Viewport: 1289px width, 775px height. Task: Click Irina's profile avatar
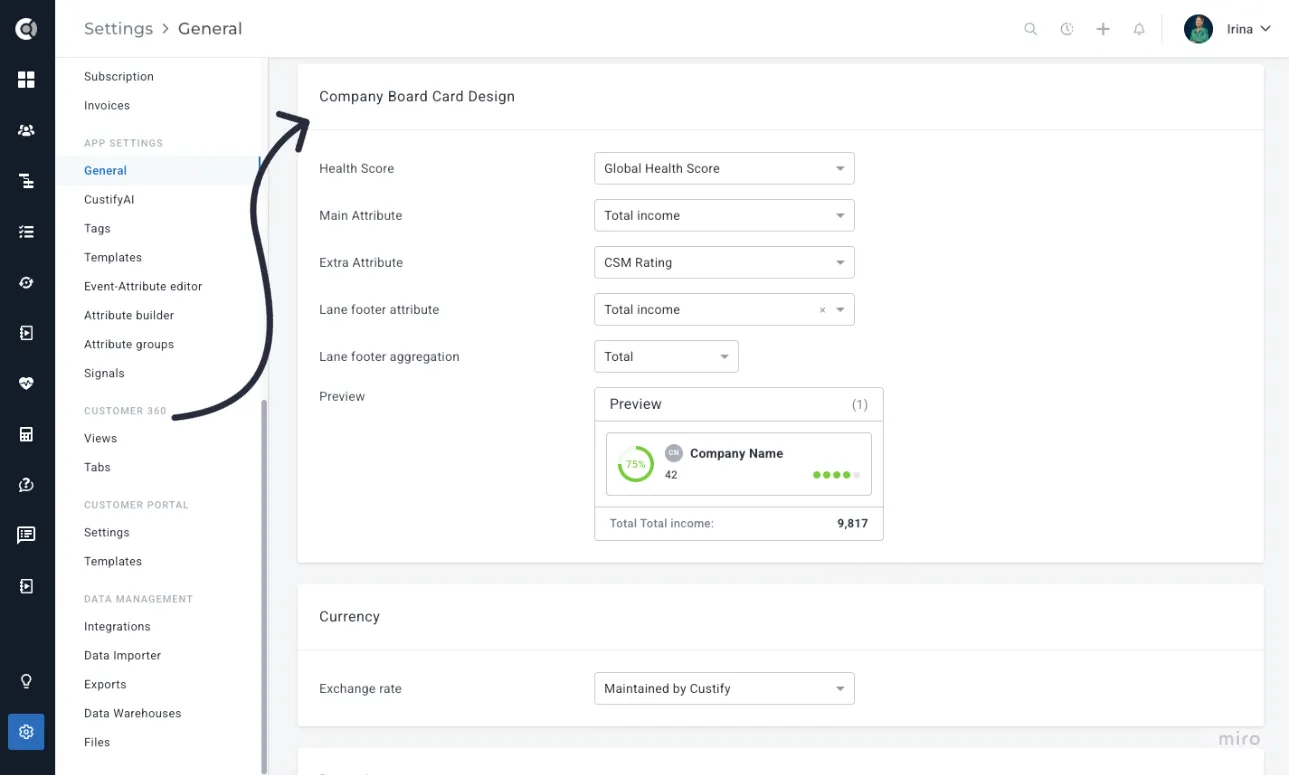click(1198, 29)
